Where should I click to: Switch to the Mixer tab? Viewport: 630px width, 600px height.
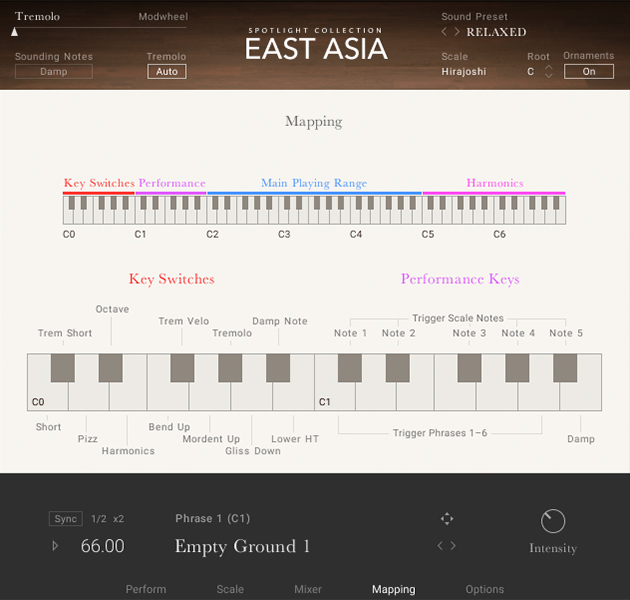click(x=308, y=589)
